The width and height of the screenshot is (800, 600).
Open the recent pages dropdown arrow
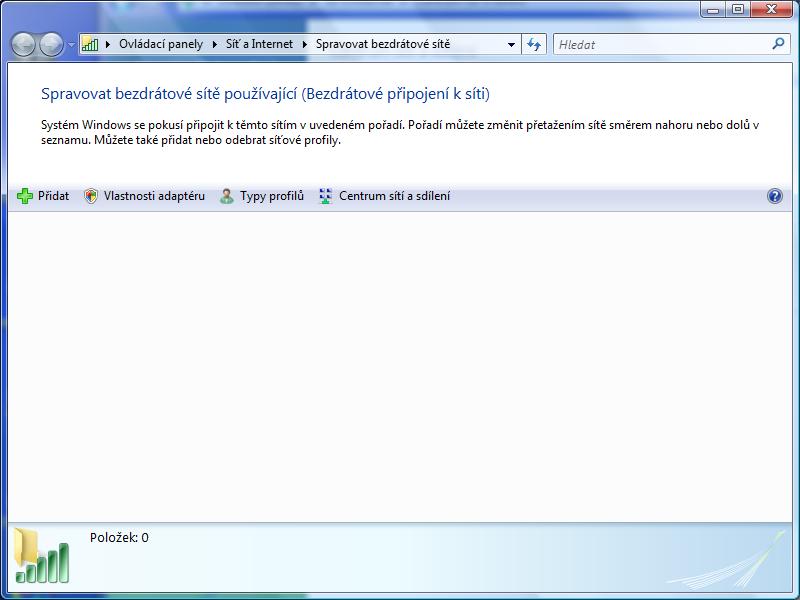pos(71,45)
